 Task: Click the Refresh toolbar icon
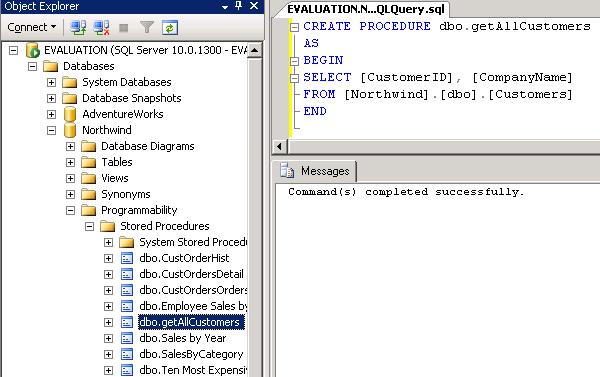pos(170,28)
